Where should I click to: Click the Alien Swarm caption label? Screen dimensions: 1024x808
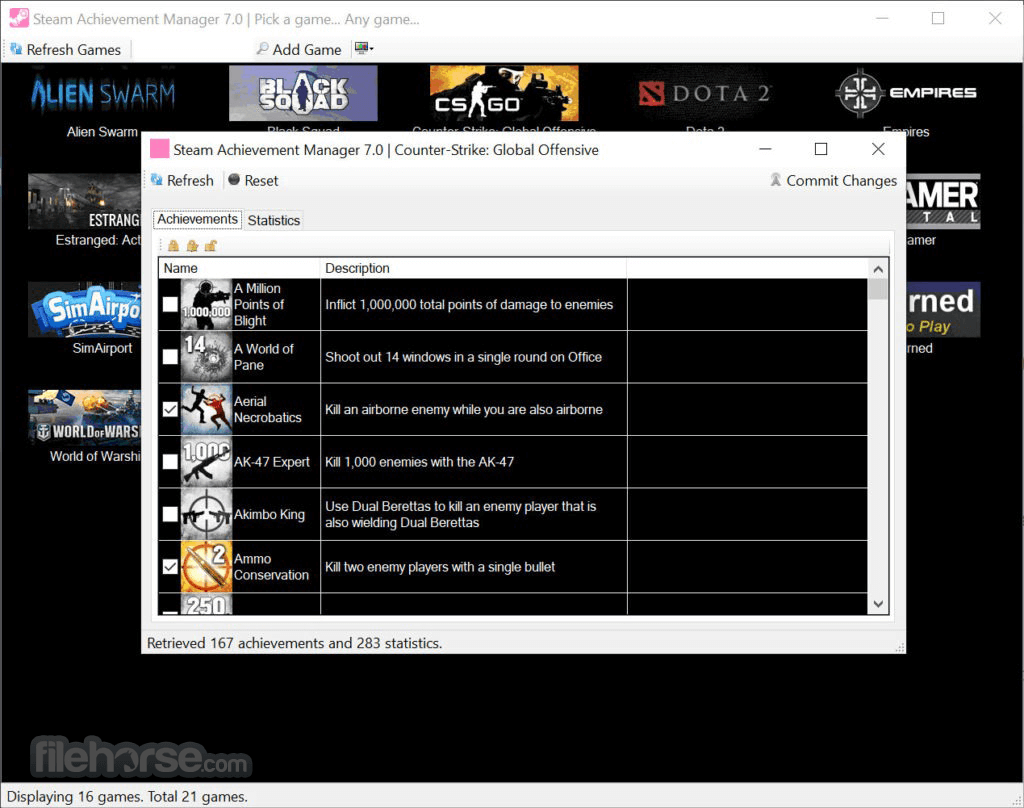tap(102, 131)
